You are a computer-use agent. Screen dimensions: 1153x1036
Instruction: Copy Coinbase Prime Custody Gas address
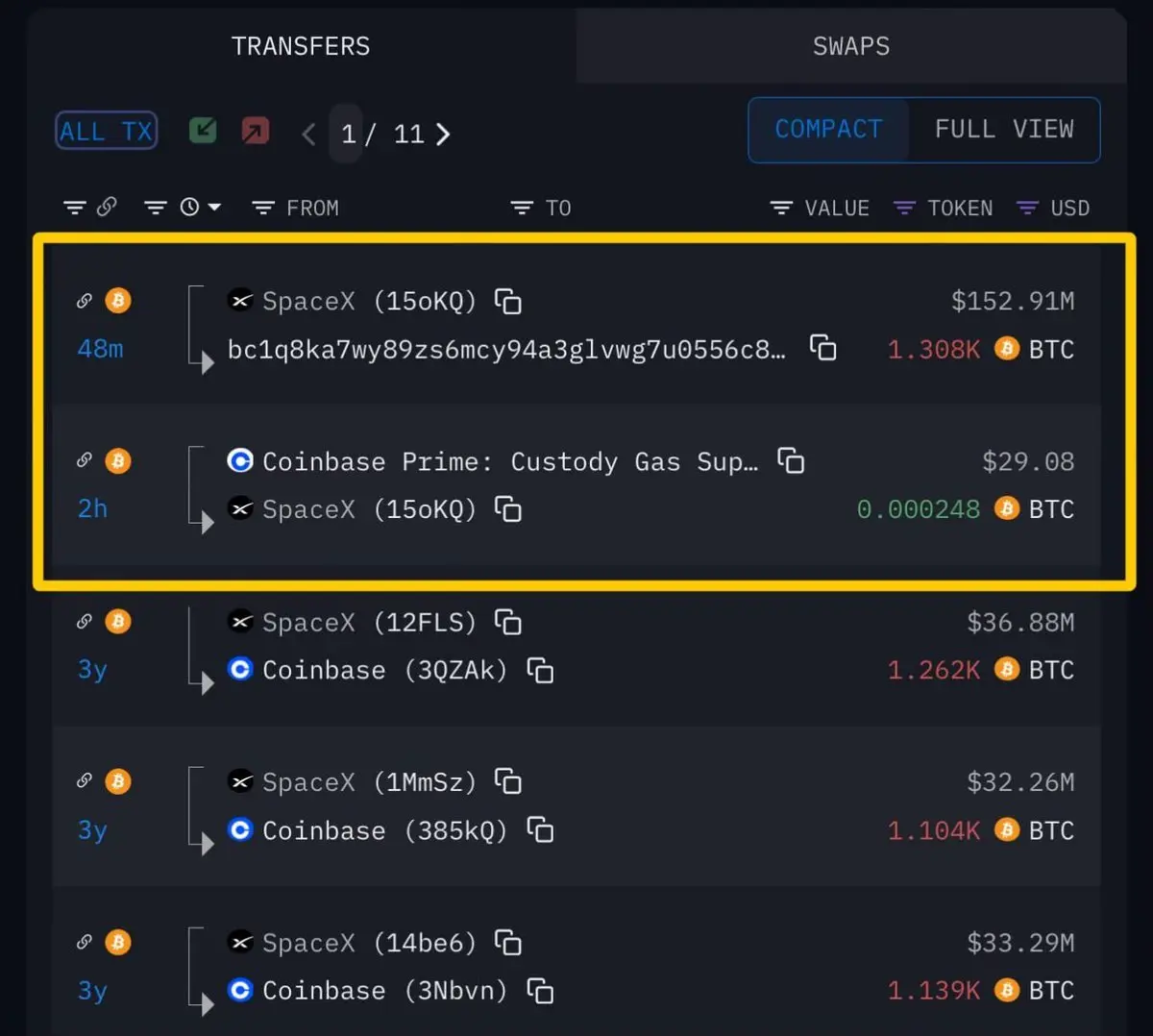pos(791,461)
